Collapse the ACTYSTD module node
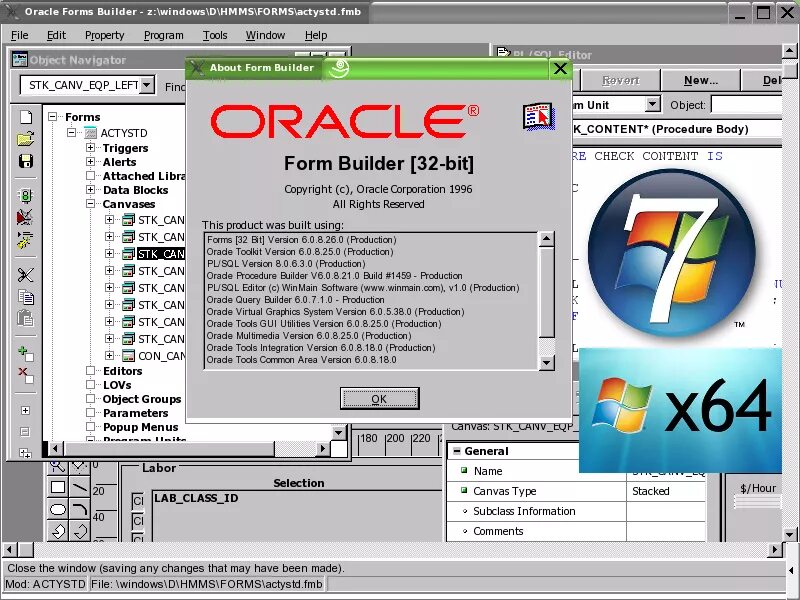800x600 pixels. coord(72,133)
